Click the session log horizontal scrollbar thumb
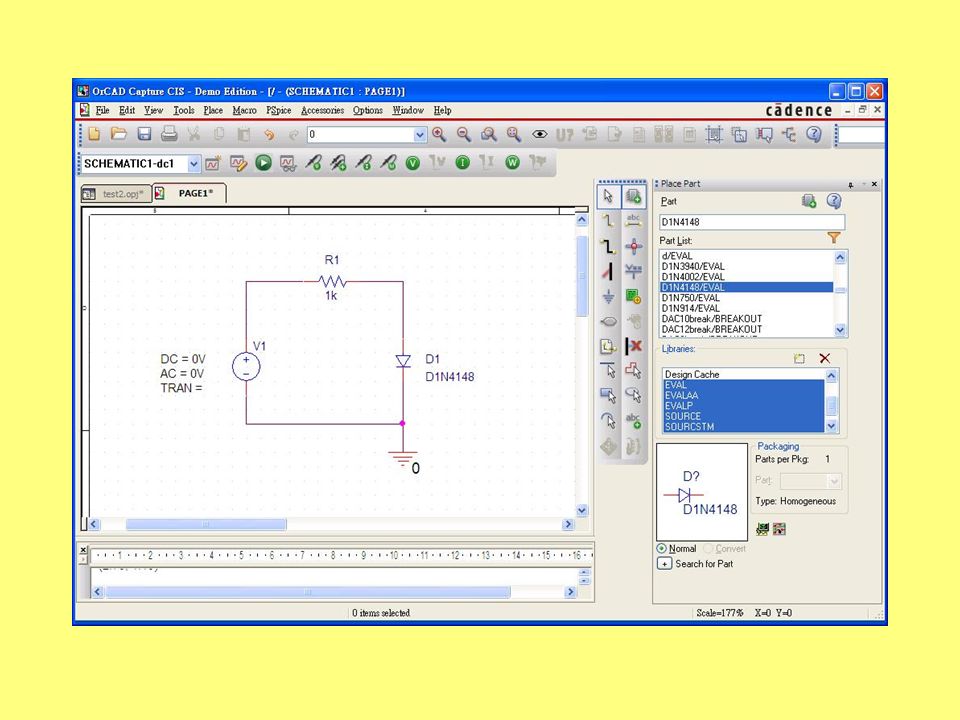 [x=308, y=592]
